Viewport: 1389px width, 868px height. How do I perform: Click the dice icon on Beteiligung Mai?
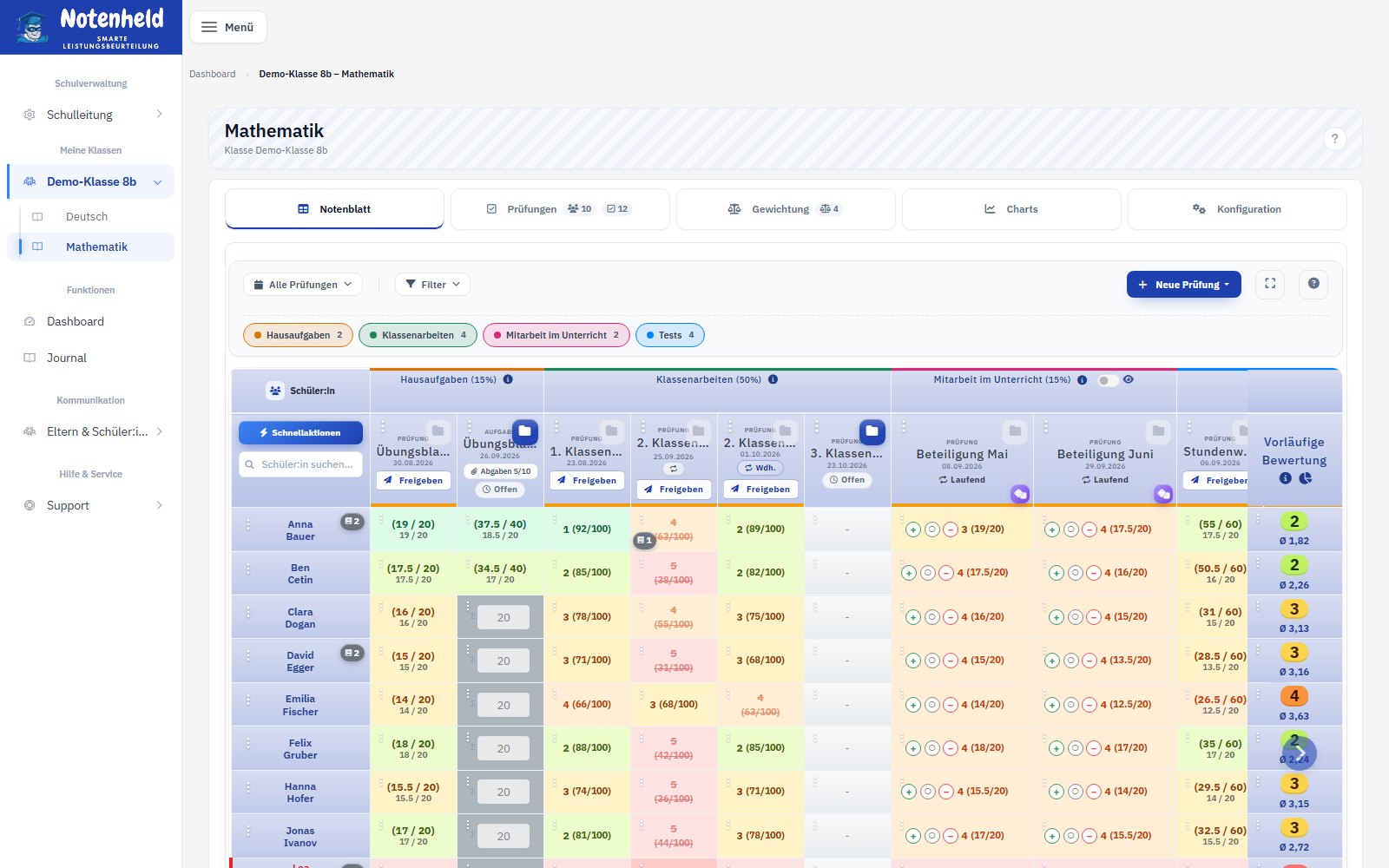1020,494
